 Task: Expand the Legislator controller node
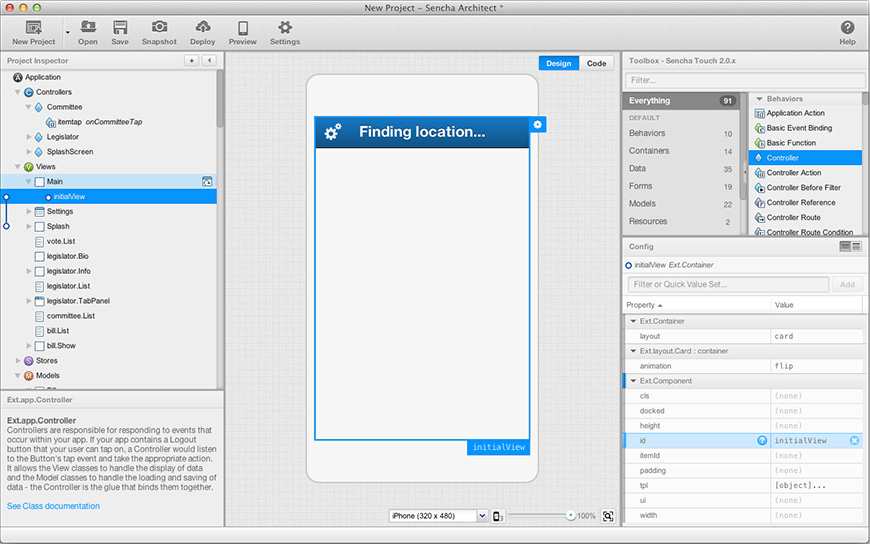pos(28,137)
